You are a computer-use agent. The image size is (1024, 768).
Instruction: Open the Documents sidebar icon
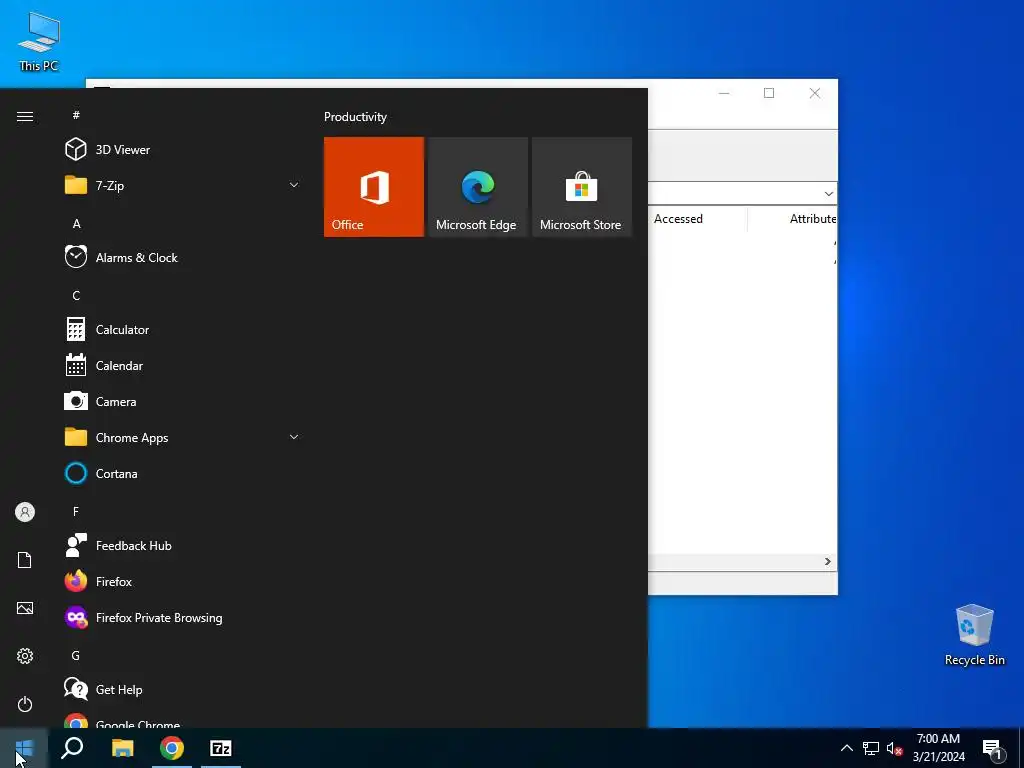[x=25, y=560]
